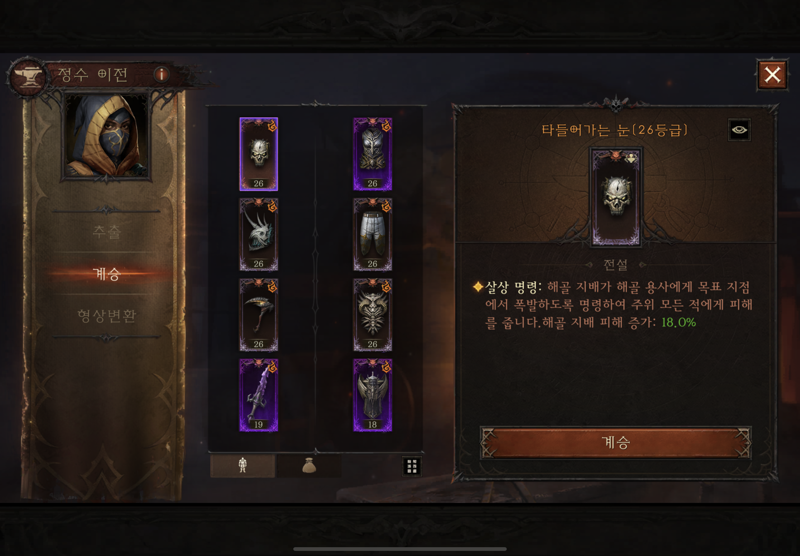Toggle the eye preview icon
This screenshot has width=800, height=556.
click(x=739, y=130)
